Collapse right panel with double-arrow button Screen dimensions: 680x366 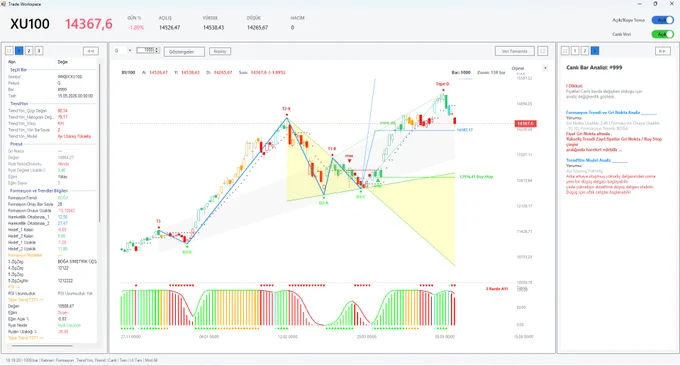point(662,51)
